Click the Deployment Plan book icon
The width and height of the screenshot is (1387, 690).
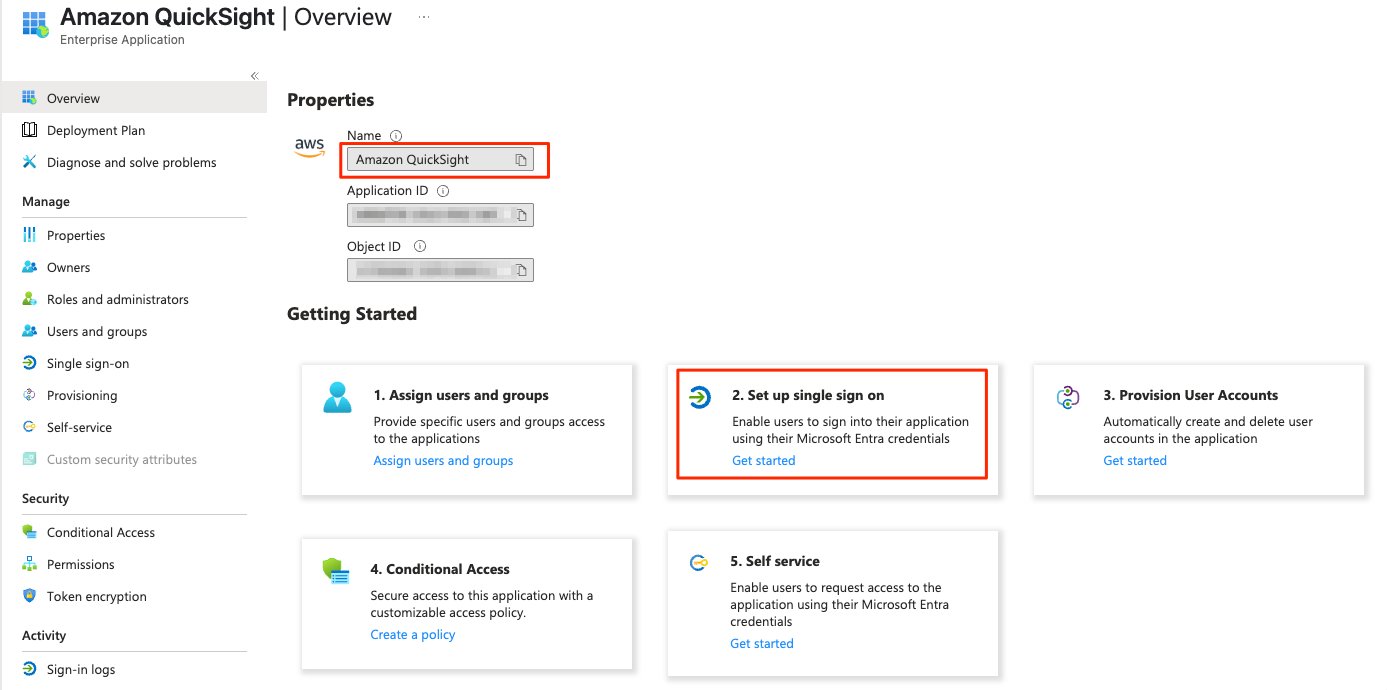point(29,130)
